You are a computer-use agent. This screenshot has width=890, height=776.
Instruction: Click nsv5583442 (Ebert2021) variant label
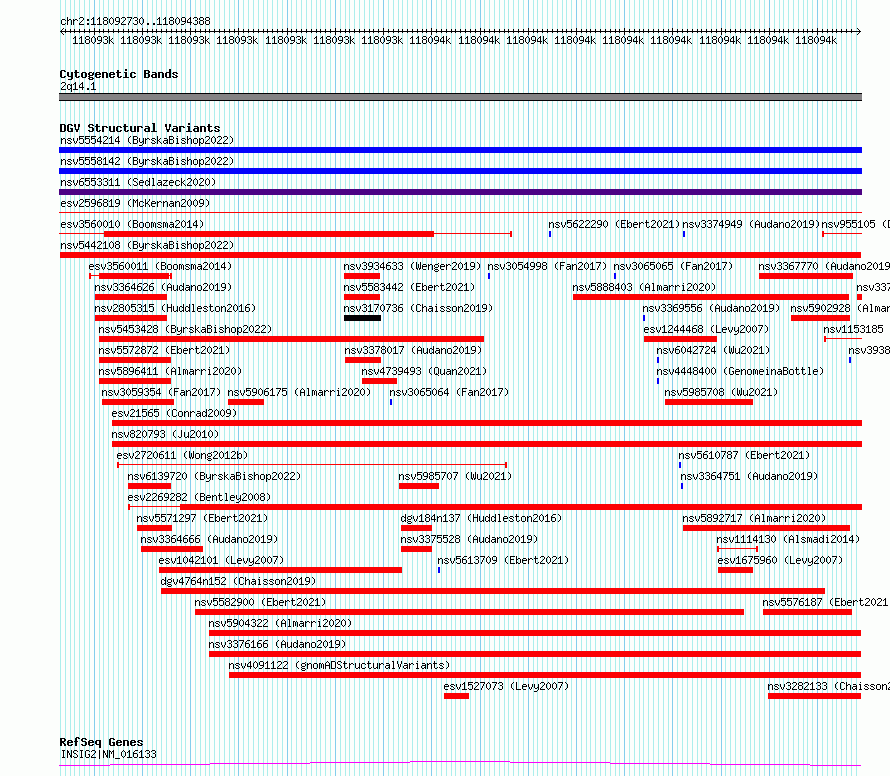click(x=409, y=287)
